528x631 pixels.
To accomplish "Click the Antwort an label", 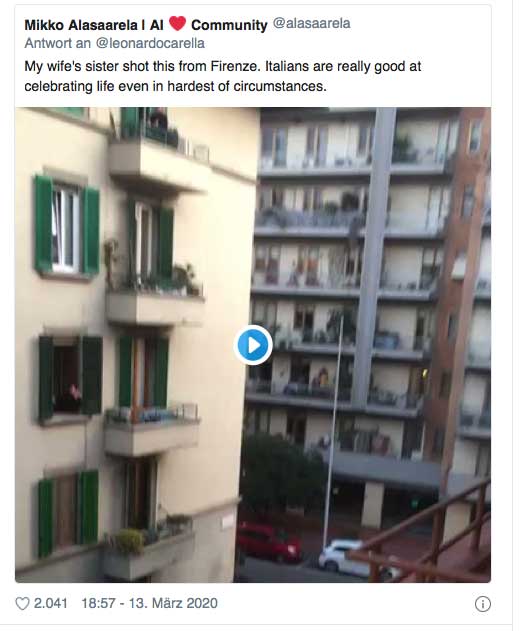I will [x=58, y=43].
